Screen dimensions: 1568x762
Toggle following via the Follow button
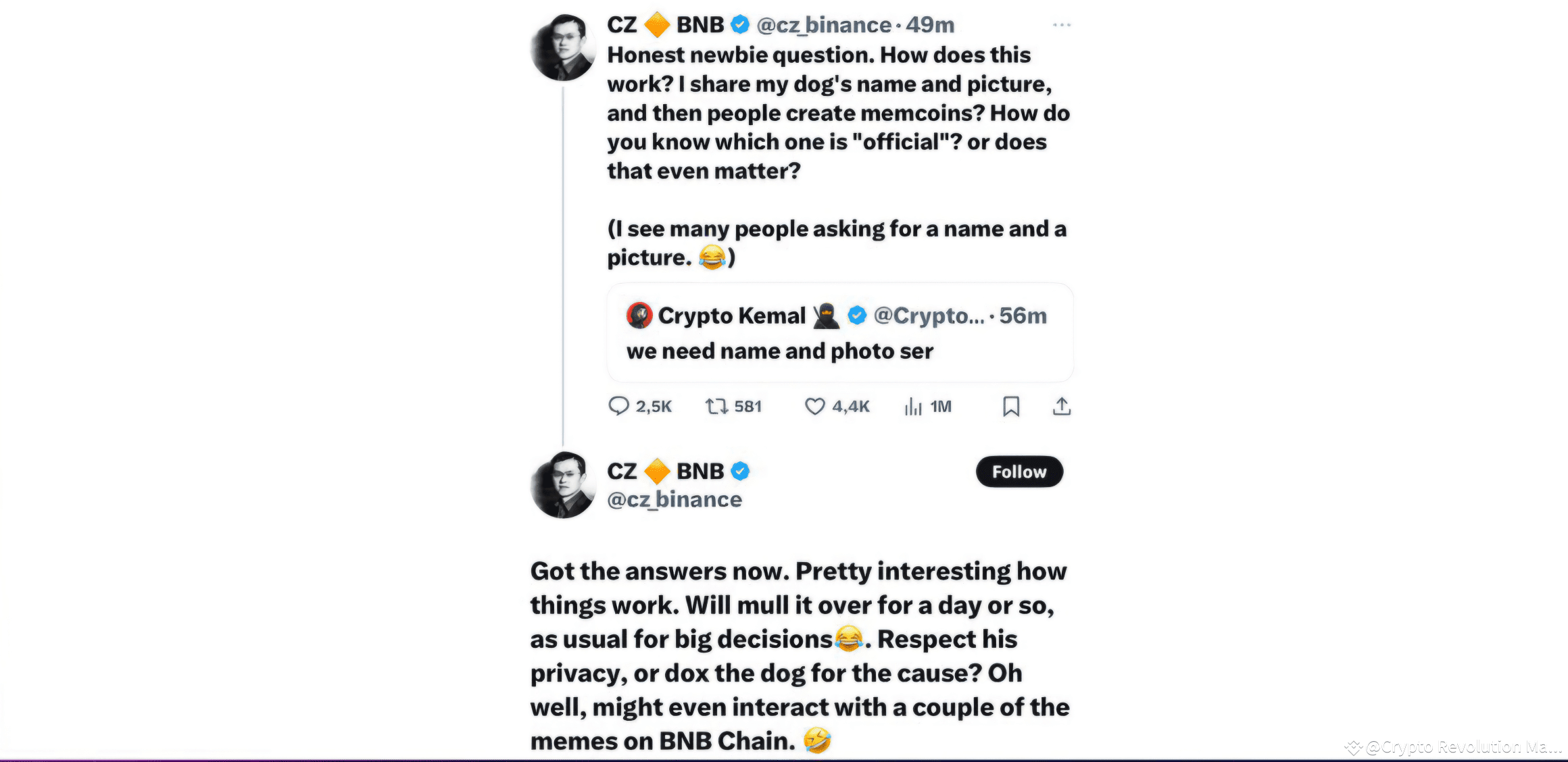point(1019,472)
